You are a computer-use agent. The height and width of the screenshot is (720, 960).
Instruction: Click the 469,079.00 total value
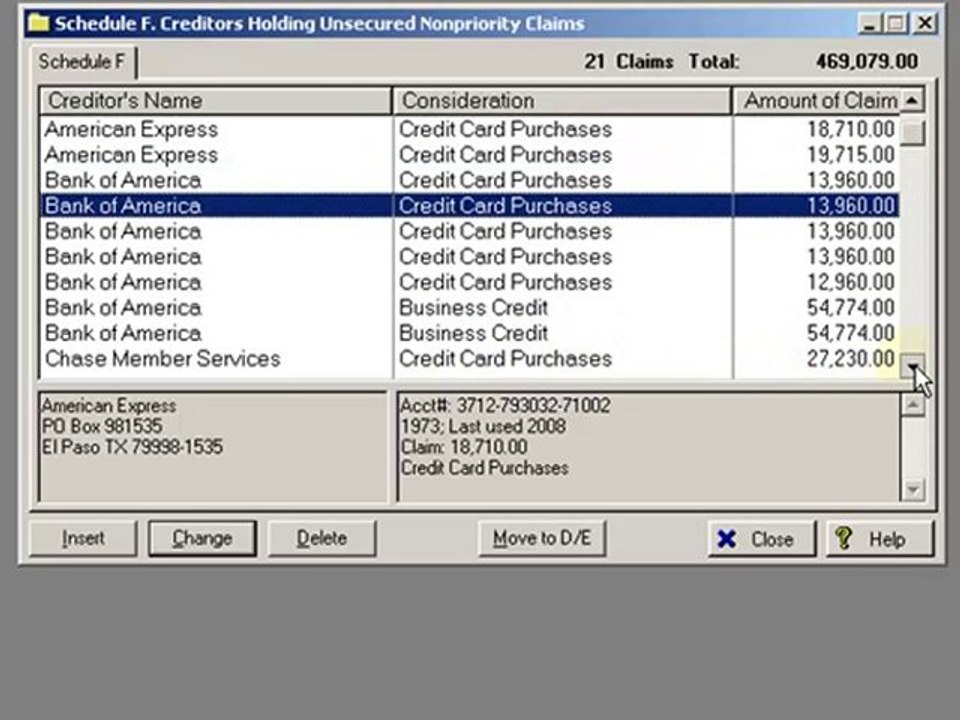867,62
